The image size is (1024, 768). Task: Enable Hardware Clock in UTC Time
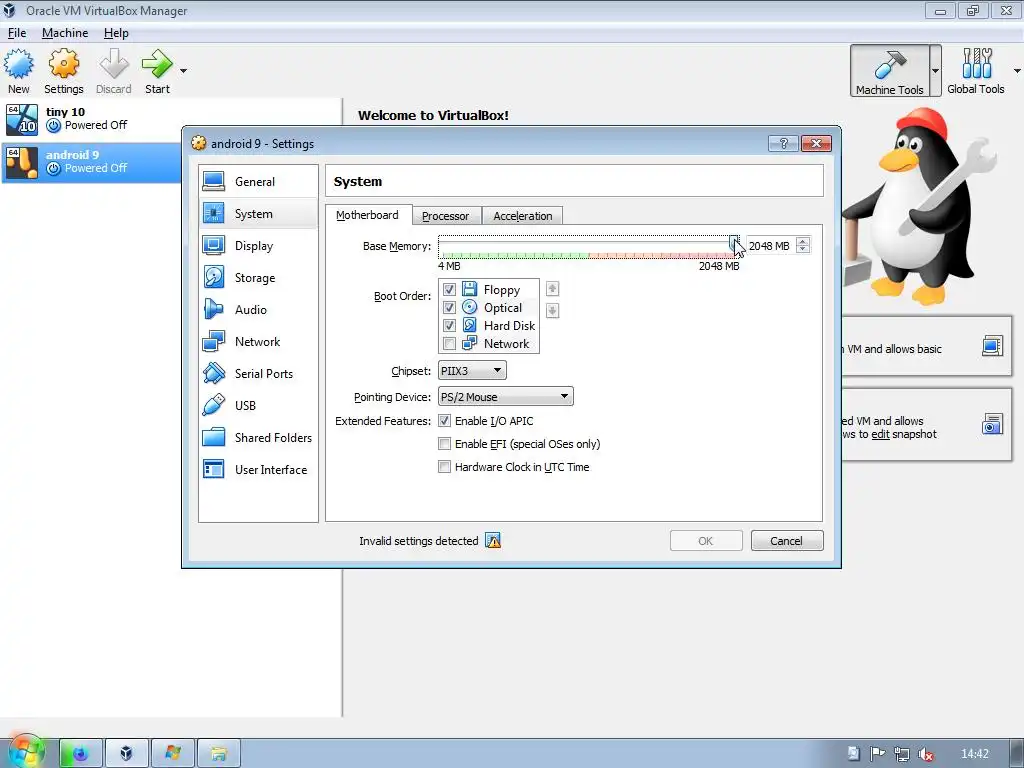(445, 467)
